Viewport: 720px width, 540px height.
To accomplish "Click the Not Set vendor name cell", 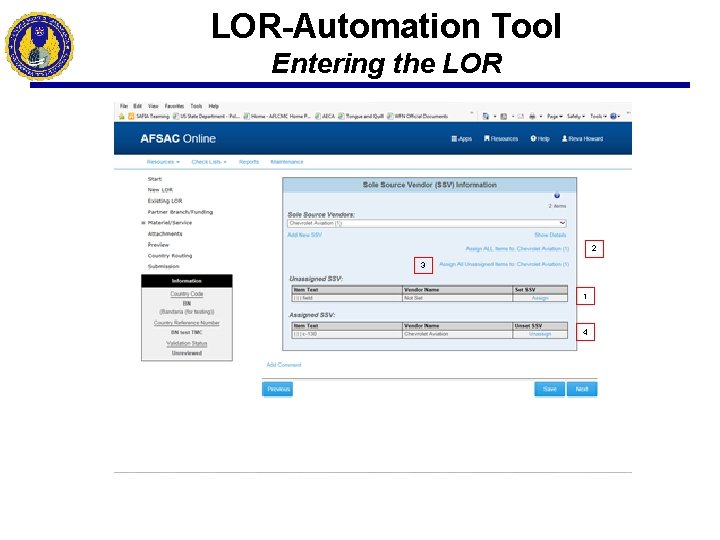I will 457,298.
